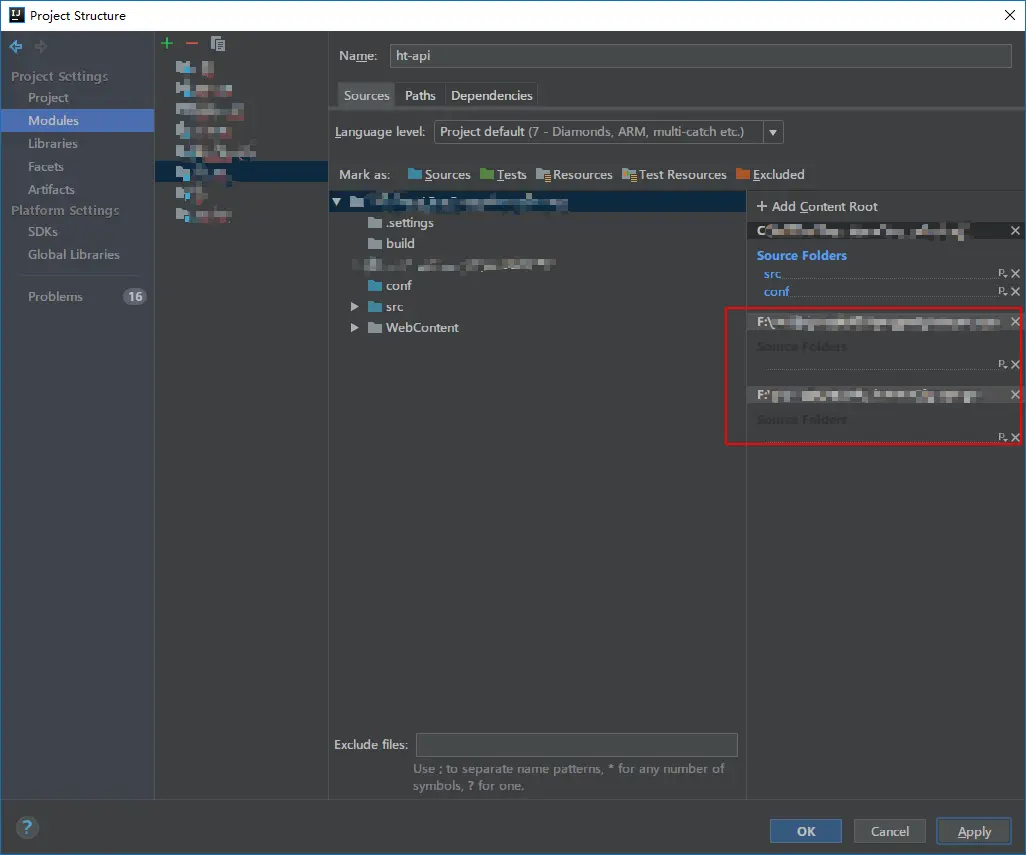Remove the selected module with the minus icon
The width and height of the screenshot is (1026, 855).
point(192,44)
